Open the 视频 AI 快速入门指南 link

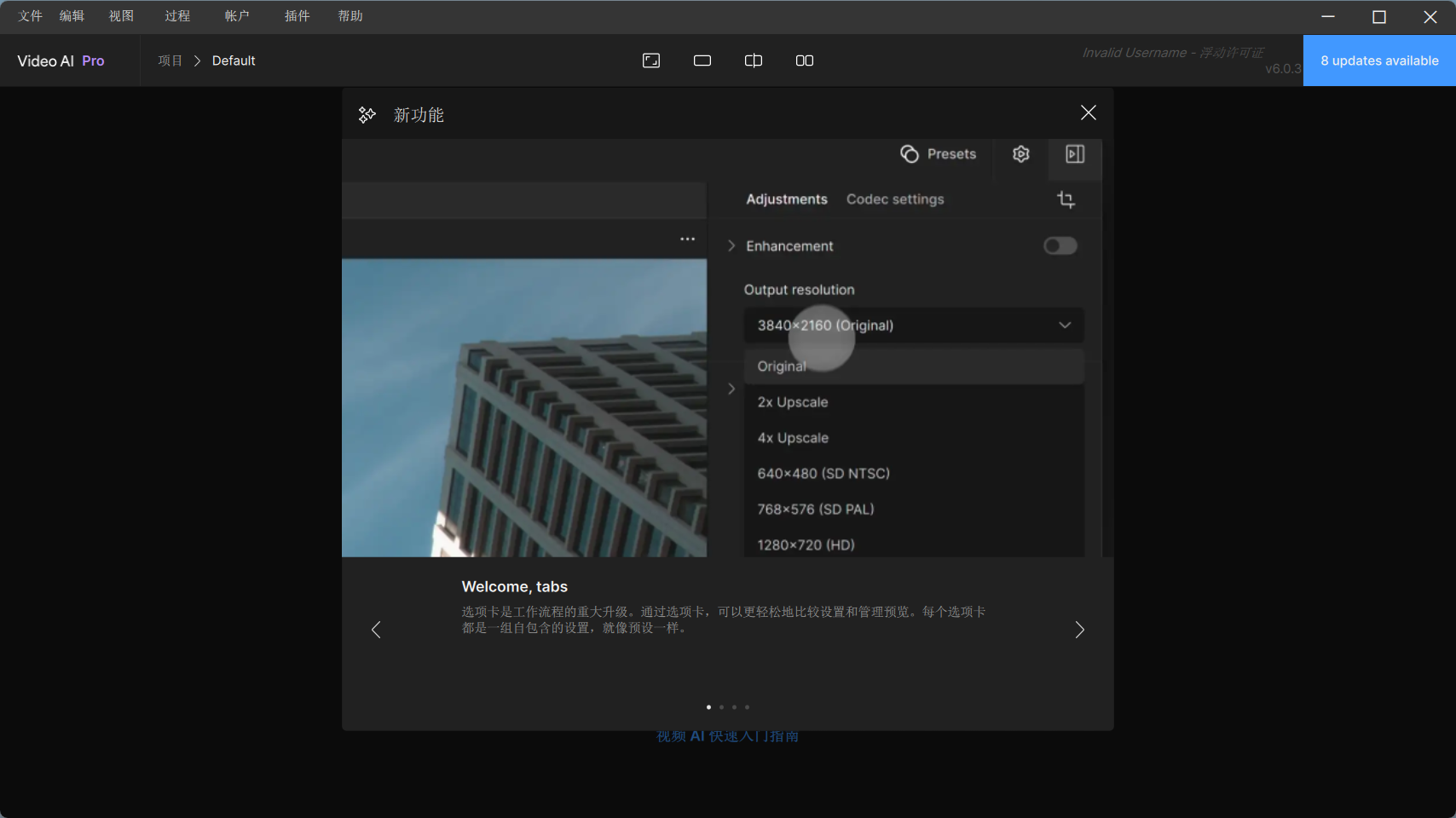pos(727,737)
